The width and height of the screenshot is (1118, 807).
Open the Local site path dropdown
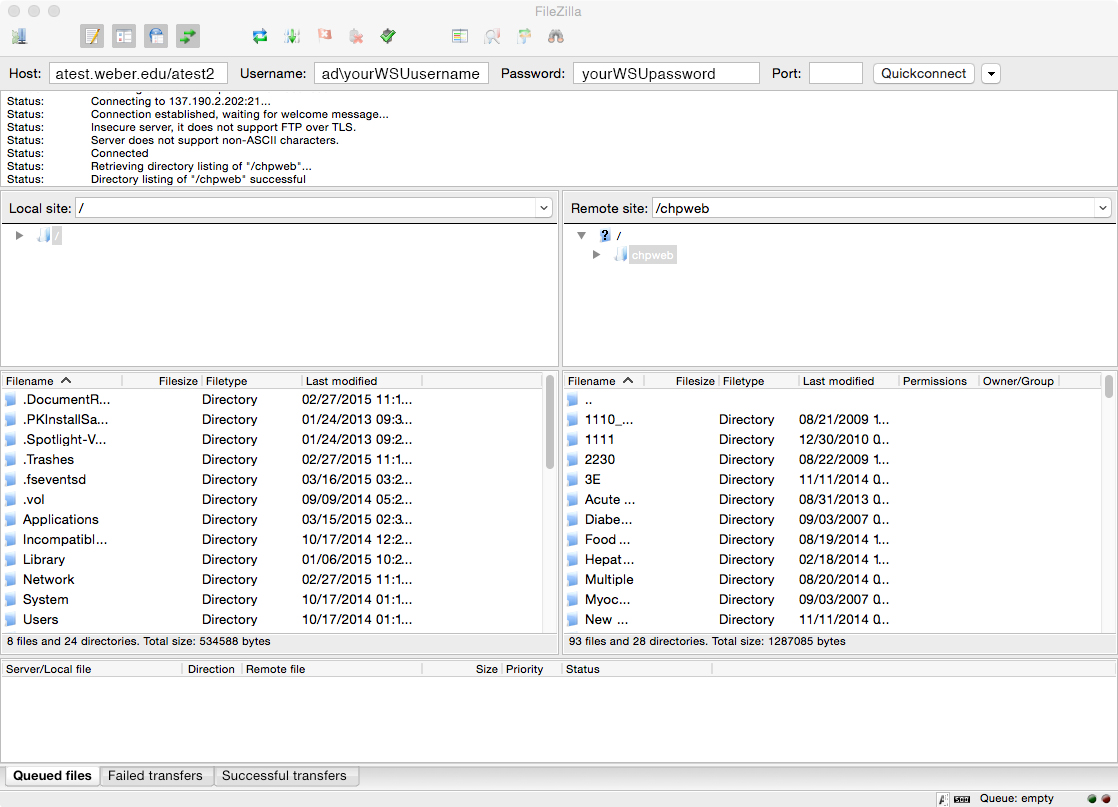pos(544,208)
